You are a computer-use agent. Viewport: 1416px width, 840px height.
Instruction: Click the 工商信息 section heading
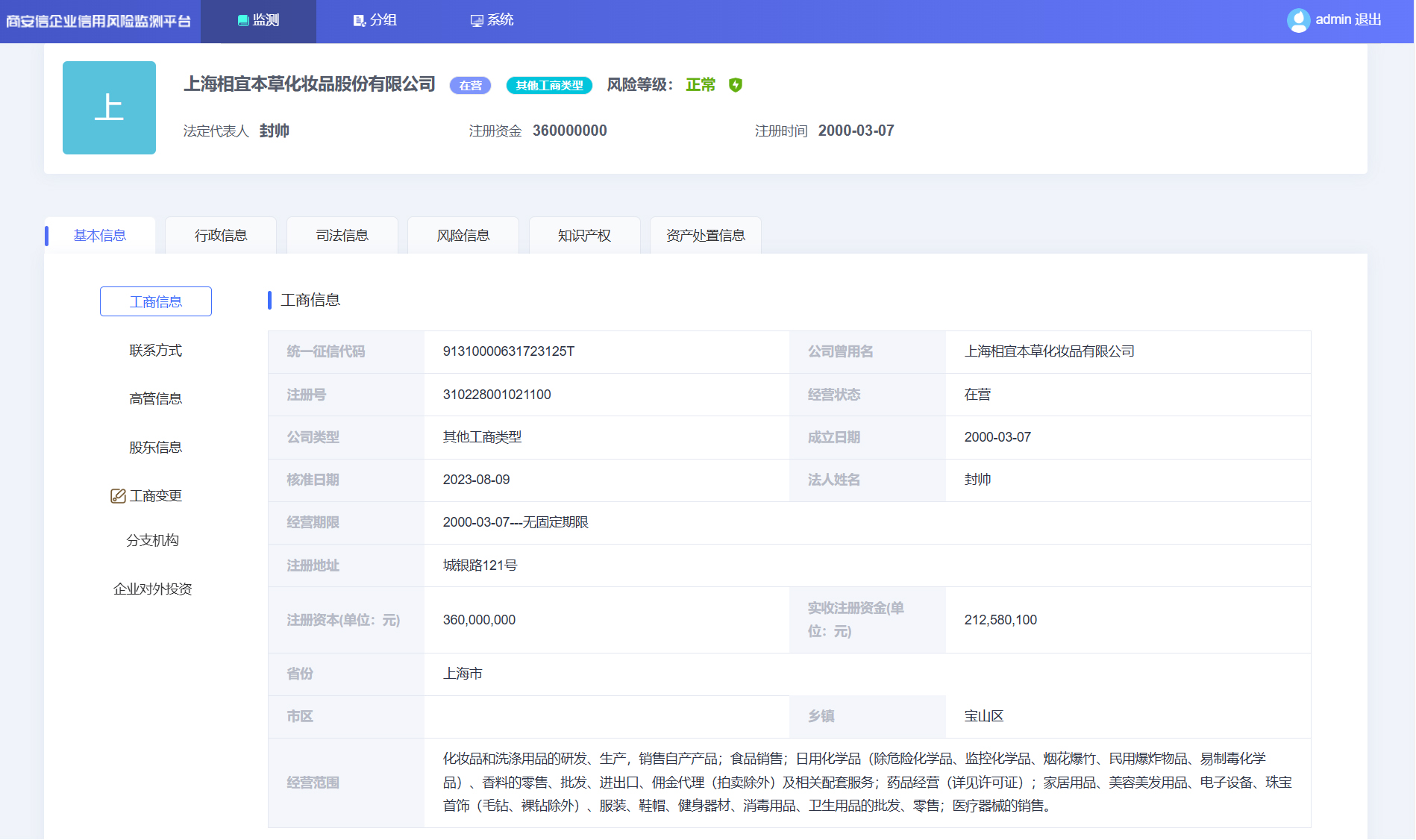310,300
